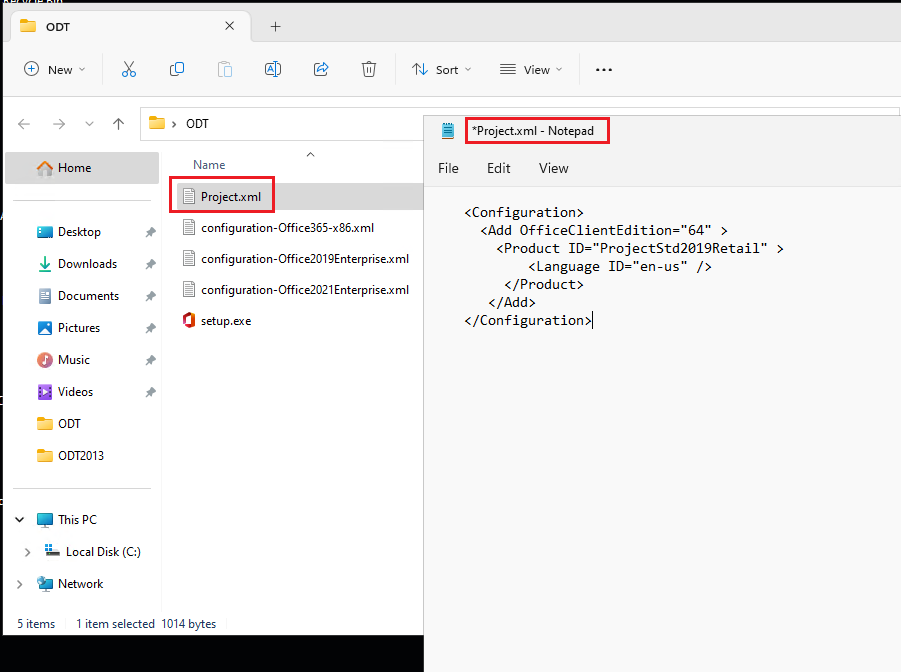Select the Project.xml file
The width and height of the screenshot is (901, 672).
click(231, 197)
